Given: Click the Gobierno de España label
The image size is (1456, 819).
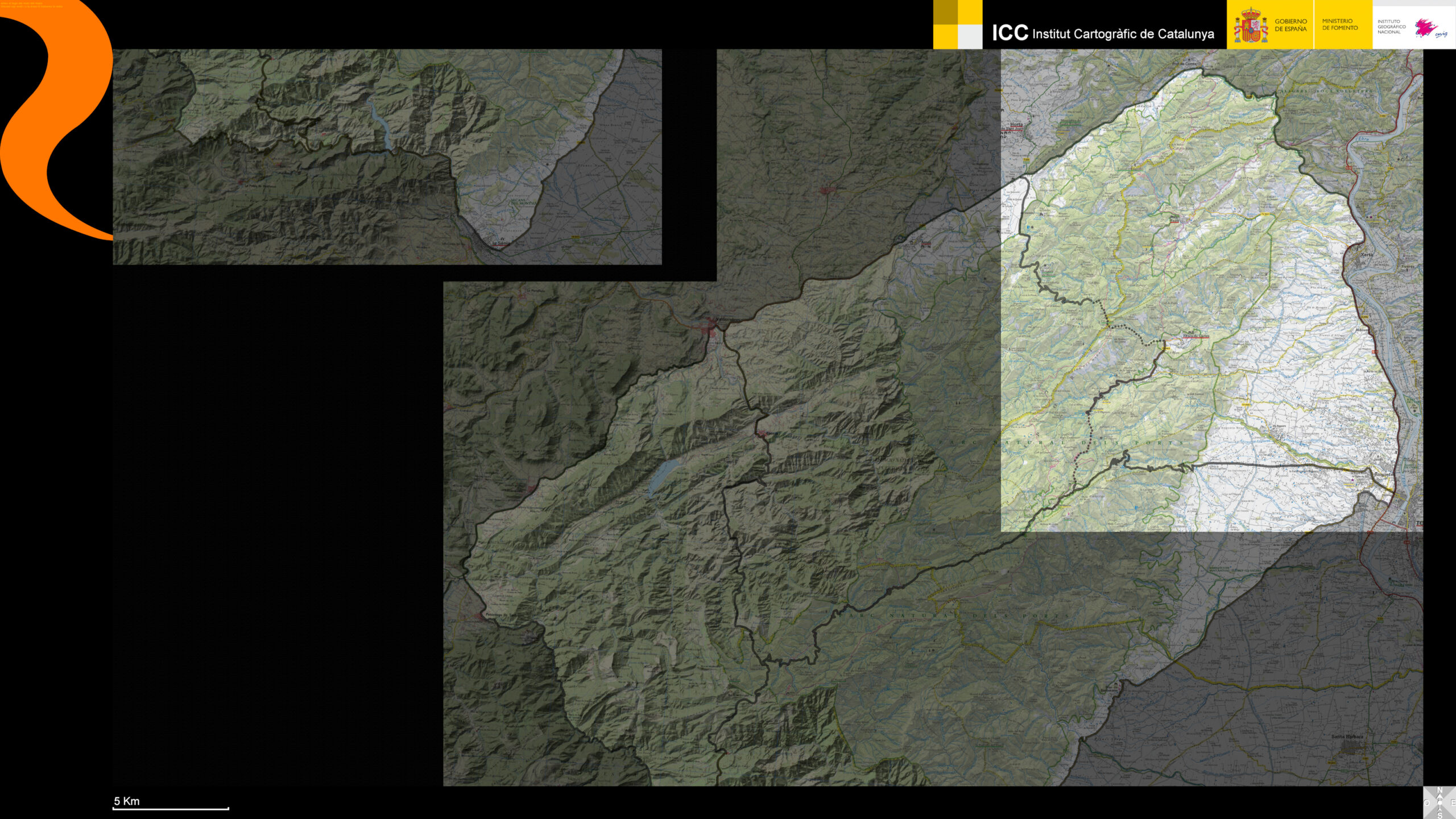Looking at the screenshot, I should point(1290,24).
